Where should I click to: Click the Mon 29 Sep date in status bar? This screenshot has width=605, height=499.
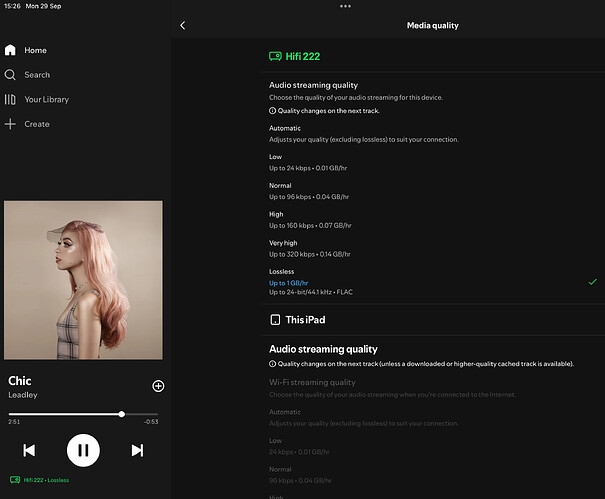43,6
